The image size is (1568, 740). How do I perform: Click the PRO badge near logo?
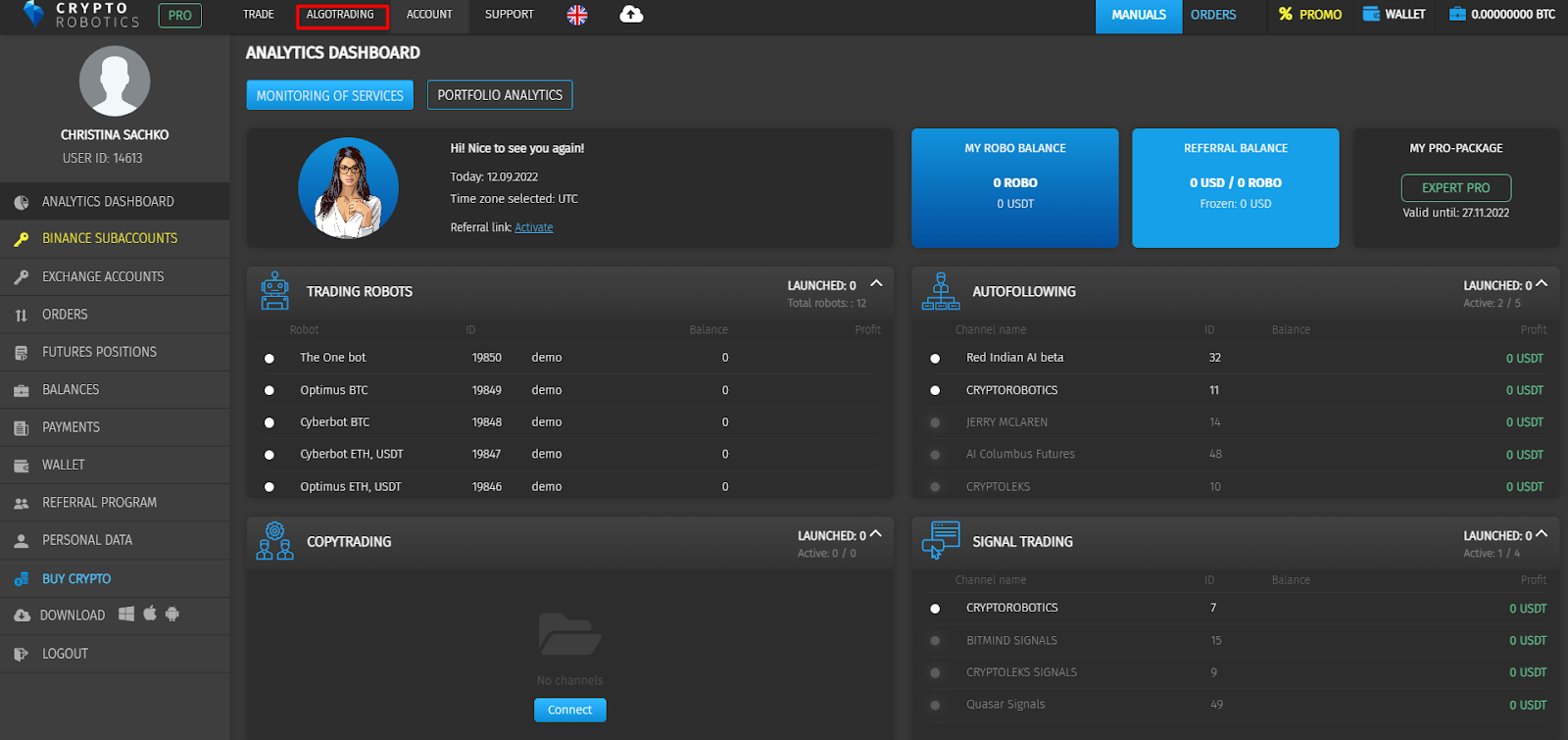(x=180, y=16)
